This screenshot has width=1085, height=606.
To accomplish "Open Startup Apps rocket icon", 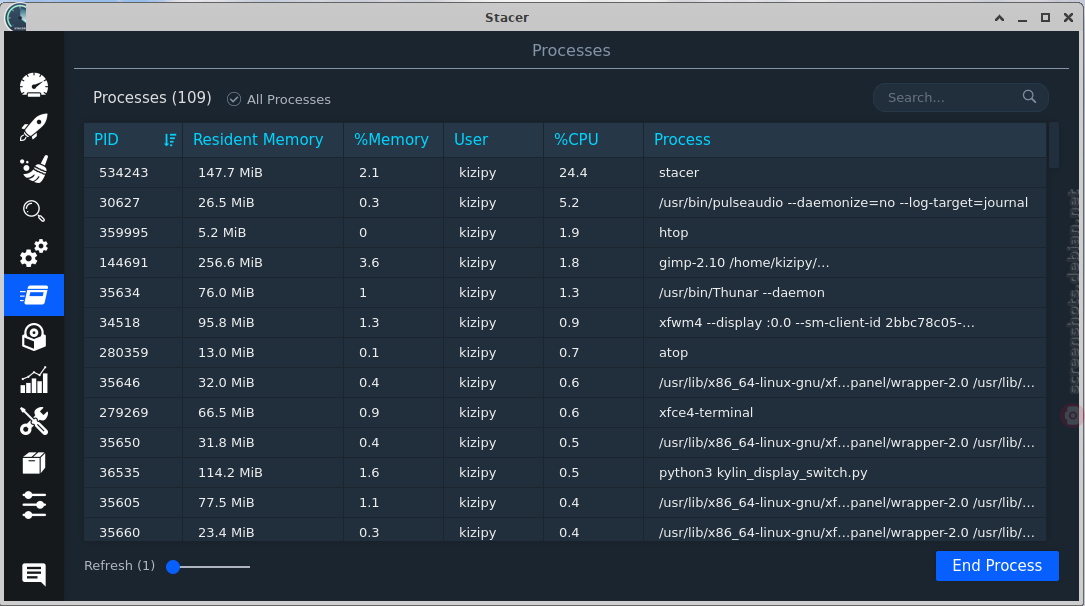I will (34, 127).
